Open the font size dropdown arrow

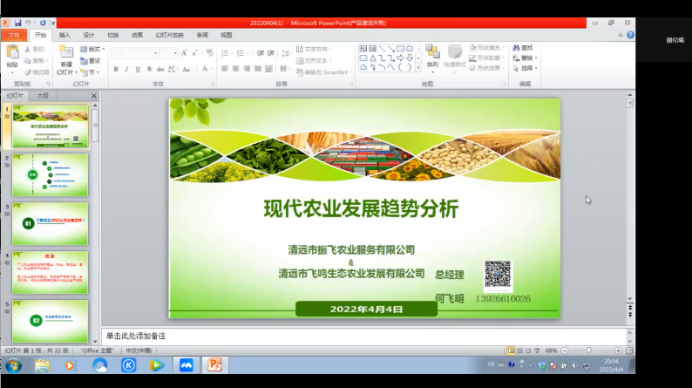175,53
